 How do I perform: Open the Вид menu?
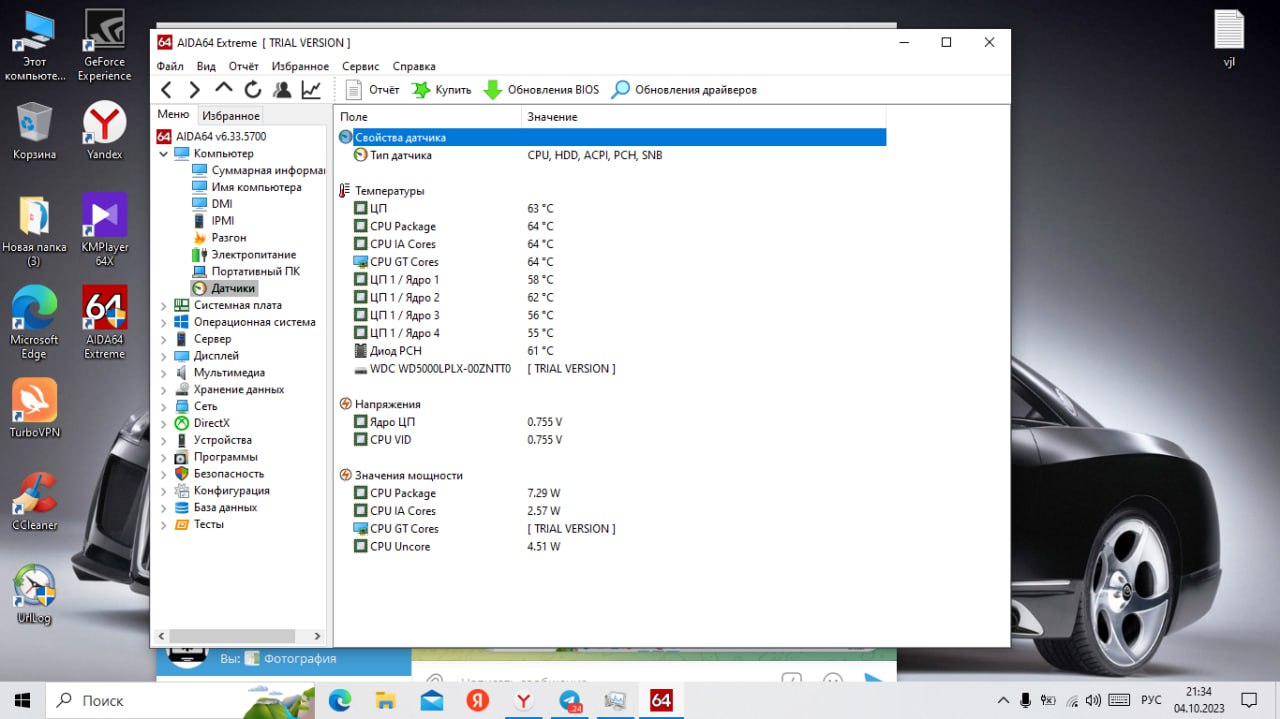point(206,66)
